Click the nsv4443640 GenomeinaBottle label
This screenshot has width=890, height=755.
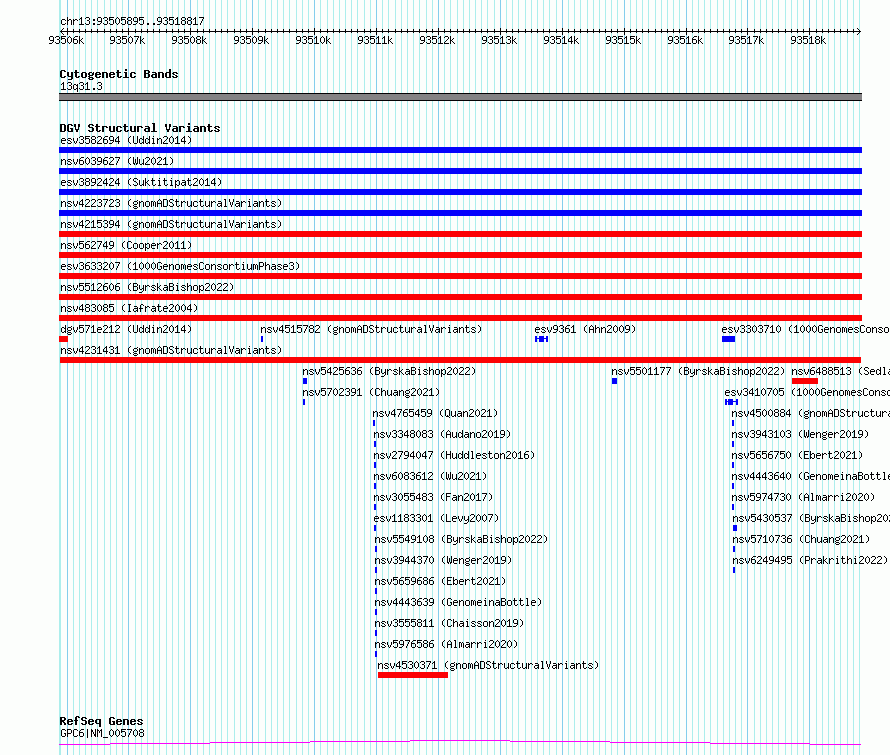pyautogui.click(x=810, y=476)
